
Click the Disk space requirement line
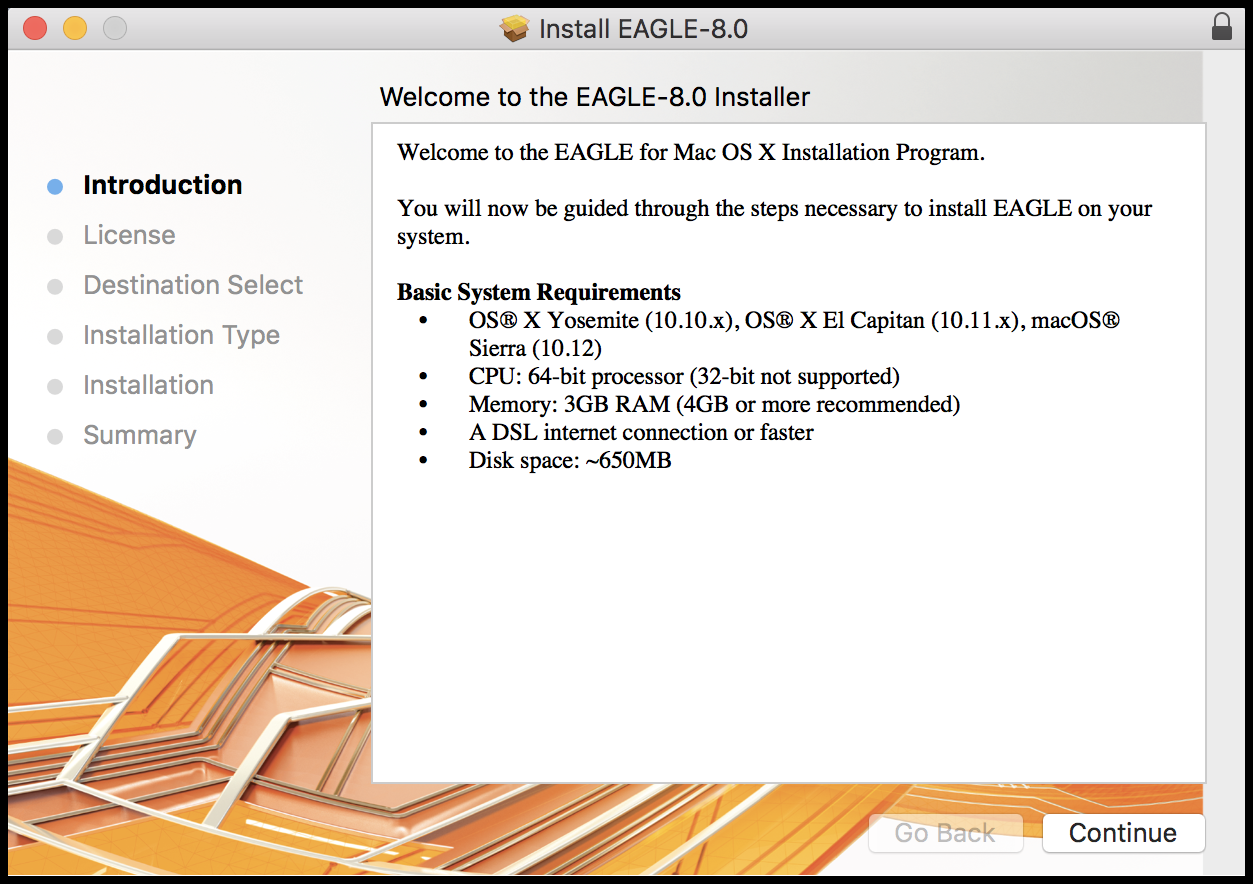(x=569, y=460)
